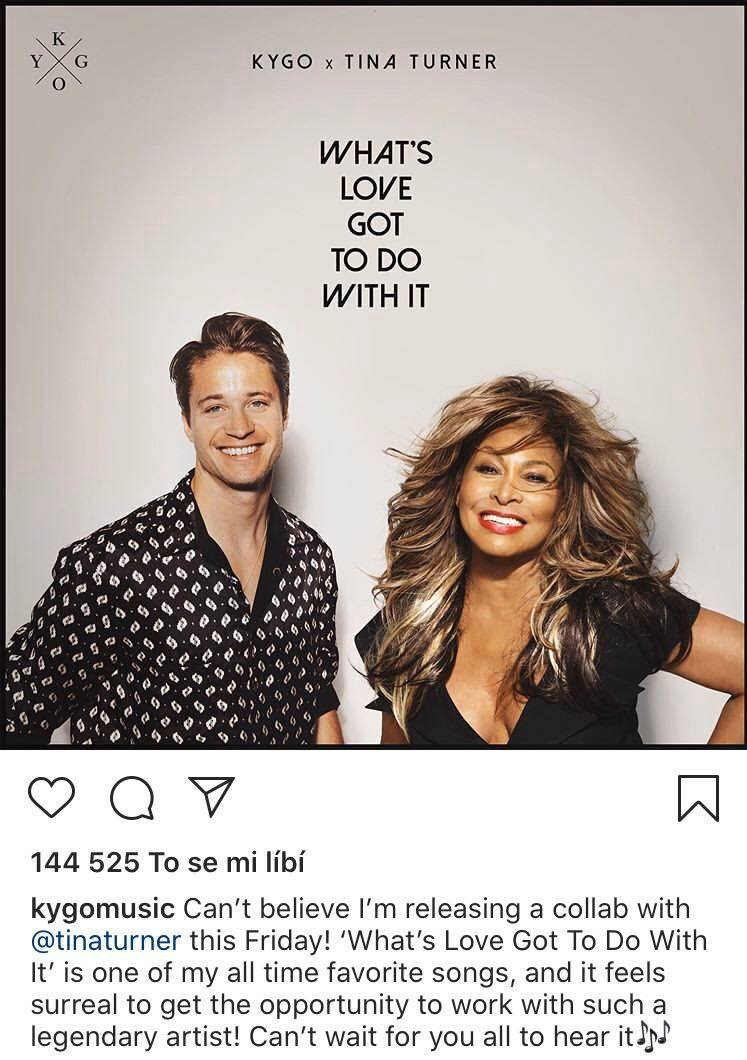The height and width of the screenshot is (1060, 747).
Task: Tap the man's black patterned shirt
Action: point(169,622)
